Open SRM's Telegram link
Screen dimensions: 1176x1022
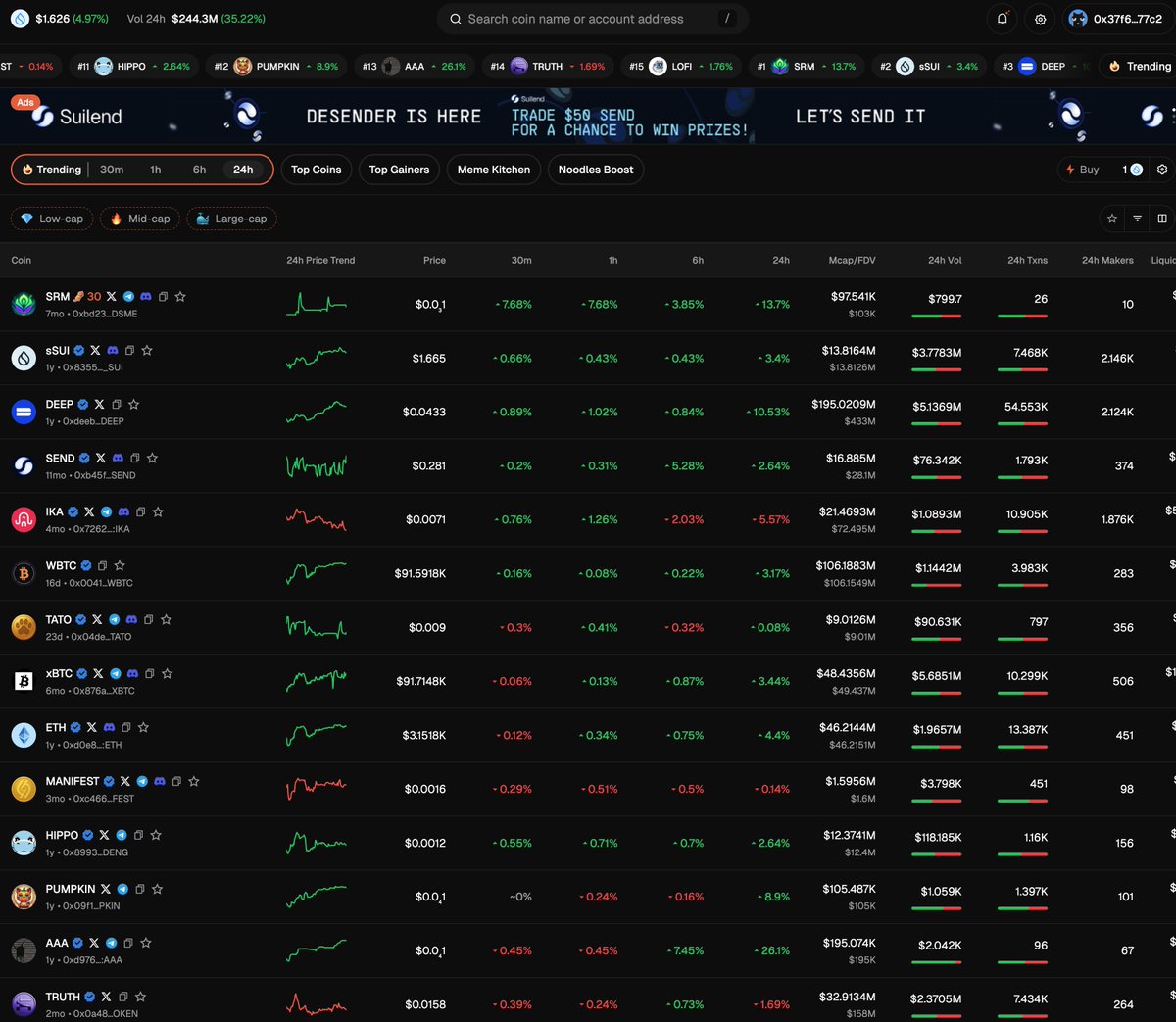click(x=128, y=296)
